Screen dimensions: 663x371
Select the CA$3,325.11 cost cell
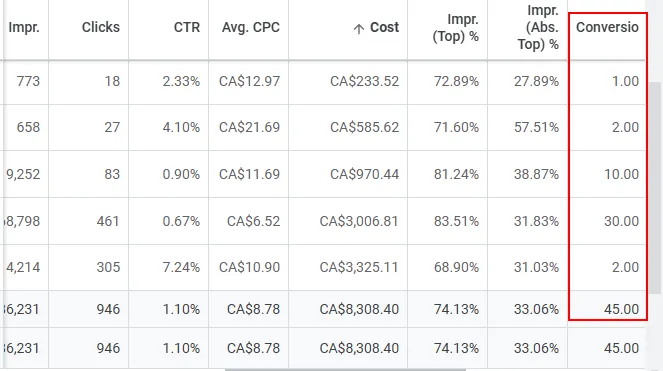pos(359,267)
